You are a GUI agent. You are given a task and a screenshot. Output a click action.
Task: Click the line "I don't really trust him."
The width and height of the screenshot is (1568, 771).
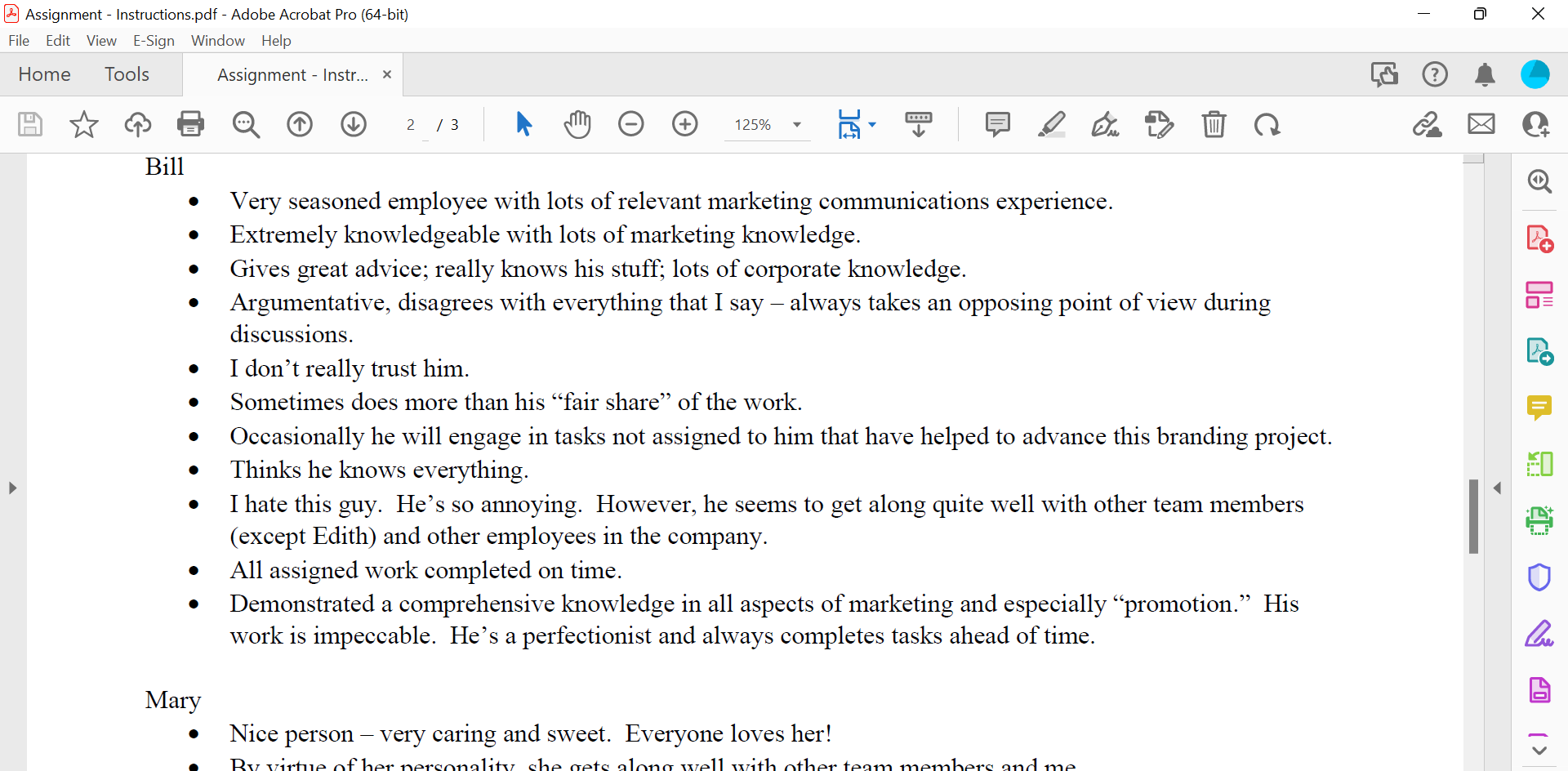pos(350,368)
